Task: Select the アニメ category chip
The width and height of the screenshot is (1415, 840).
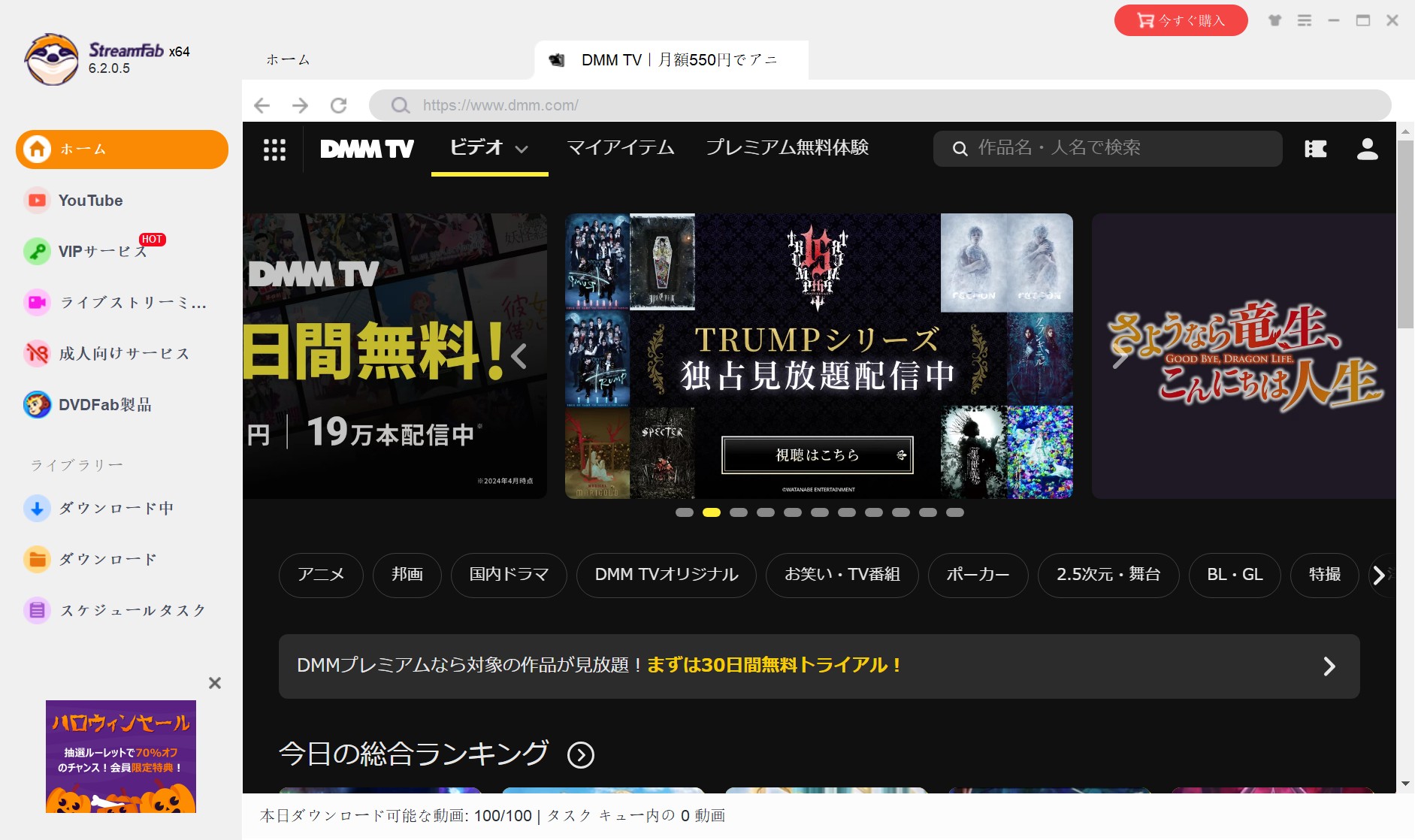Action: 321,576
